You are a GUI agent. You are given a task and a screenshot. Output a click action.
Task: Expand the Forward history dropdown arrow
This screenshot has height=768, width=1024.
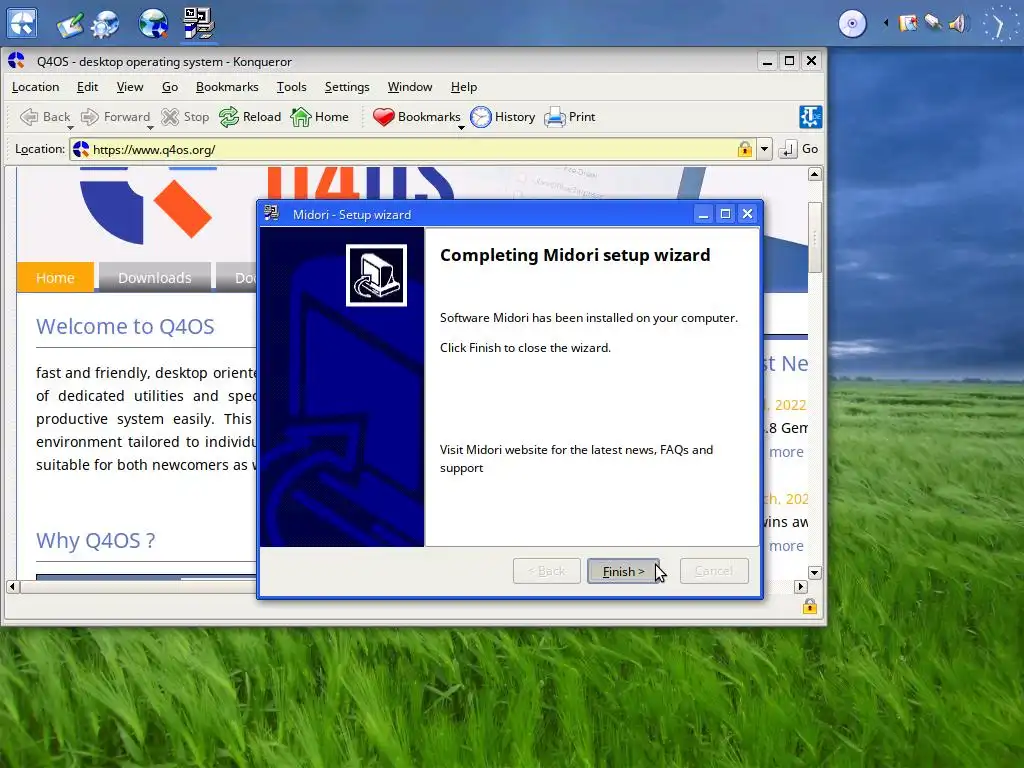point(150,127)
